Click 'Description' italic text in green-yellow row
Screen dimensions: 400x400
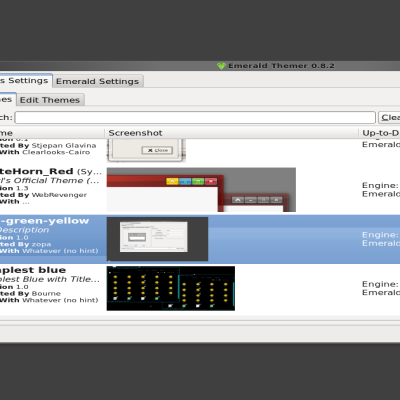point(24,230)
